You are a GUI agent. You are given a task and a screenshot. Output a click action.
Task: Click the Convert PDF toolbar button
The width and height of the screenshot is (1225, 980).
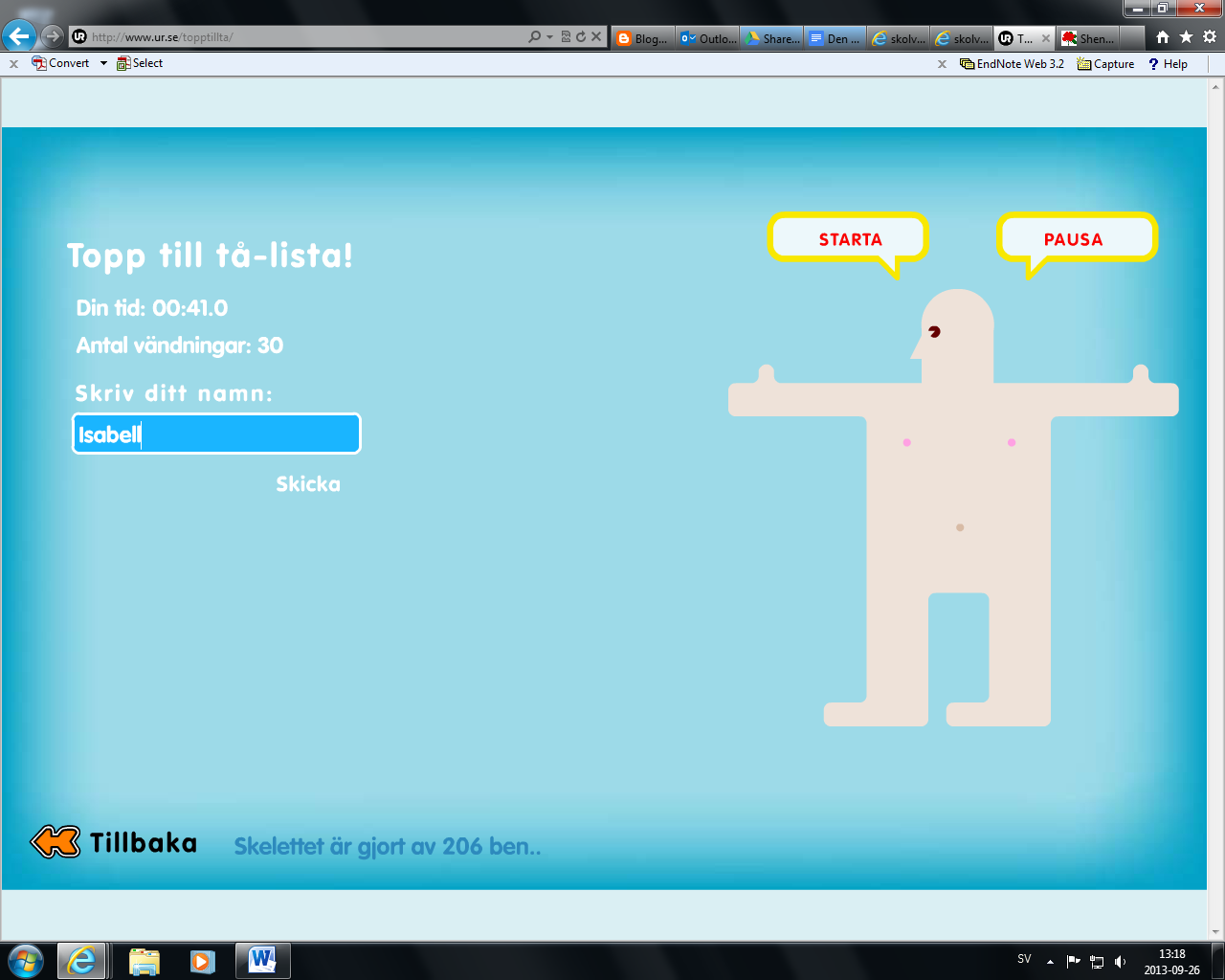point(60,63)
